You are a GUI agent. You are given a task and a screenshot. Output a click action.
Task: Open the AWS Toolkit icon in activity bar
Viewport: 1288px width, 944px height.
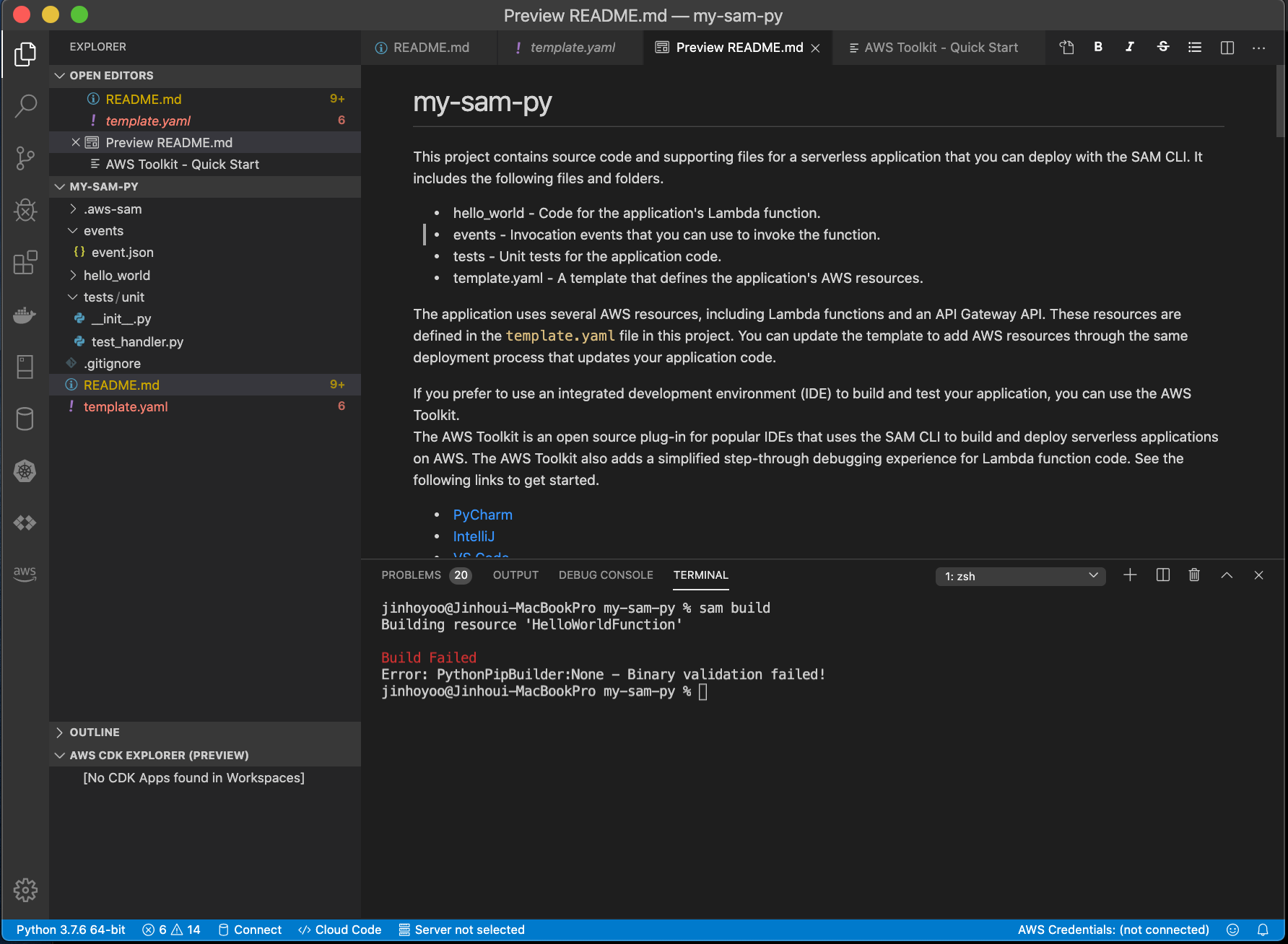pos(25,574)
